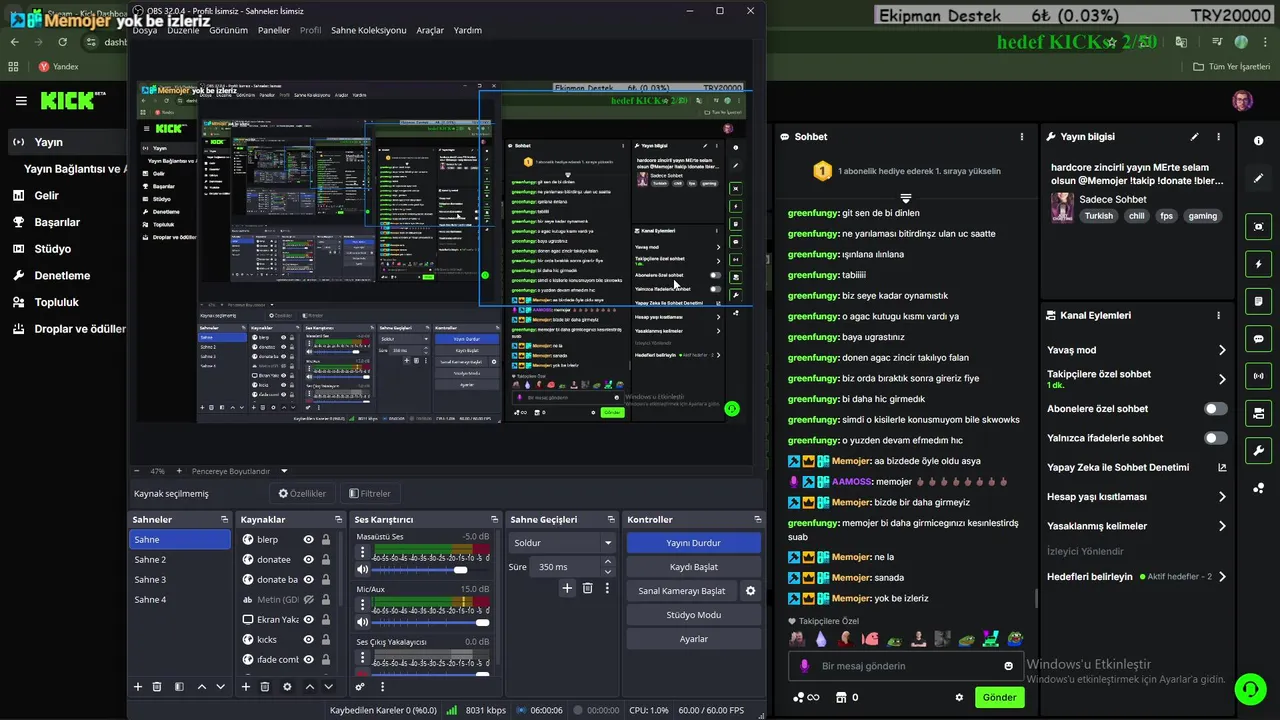Open Mic/Aux three-dot options
This screenshot has width=1280, height=720.
364,605
